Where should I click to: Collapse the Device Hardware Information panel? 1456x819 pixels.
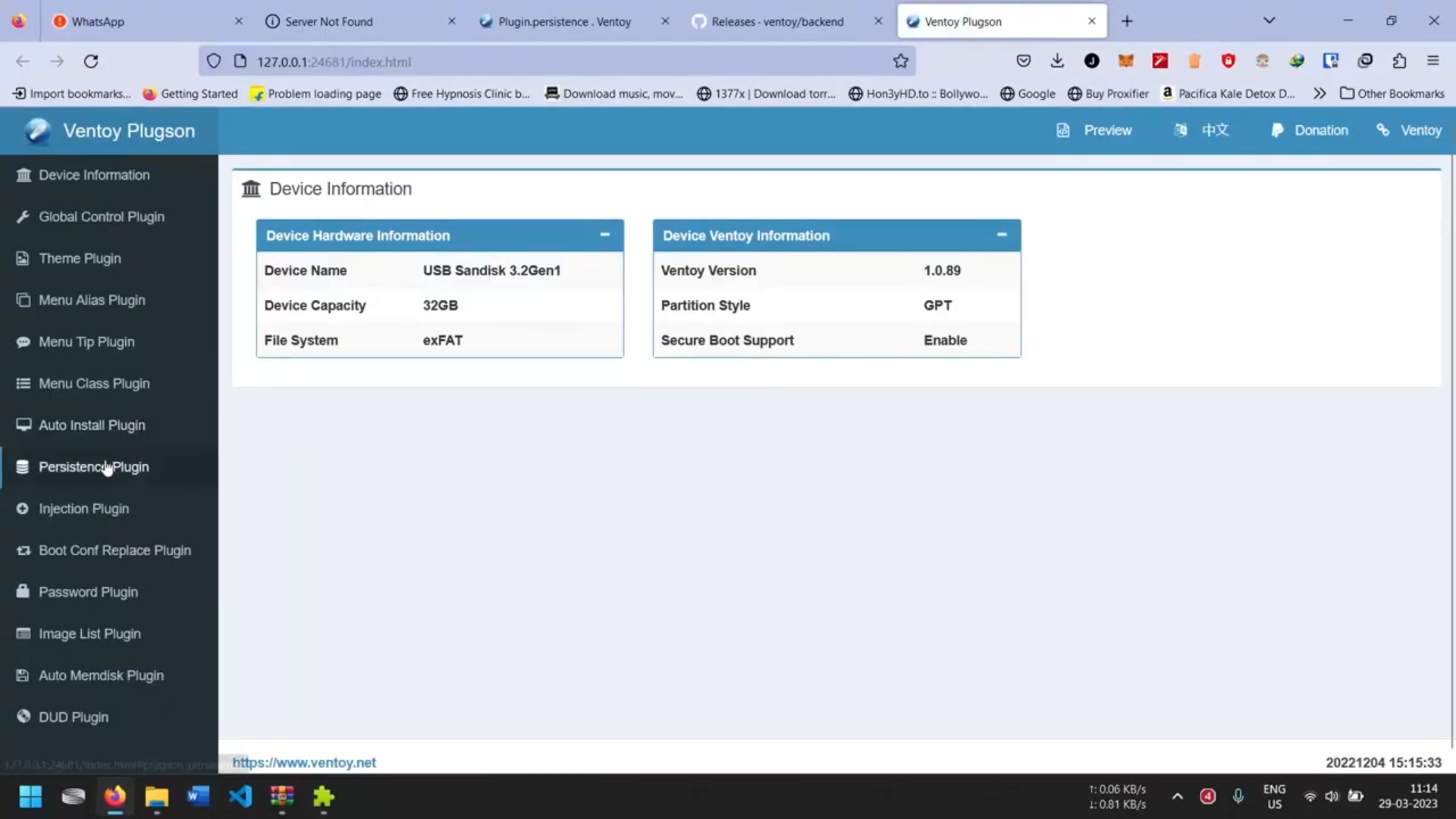point(604,235)
